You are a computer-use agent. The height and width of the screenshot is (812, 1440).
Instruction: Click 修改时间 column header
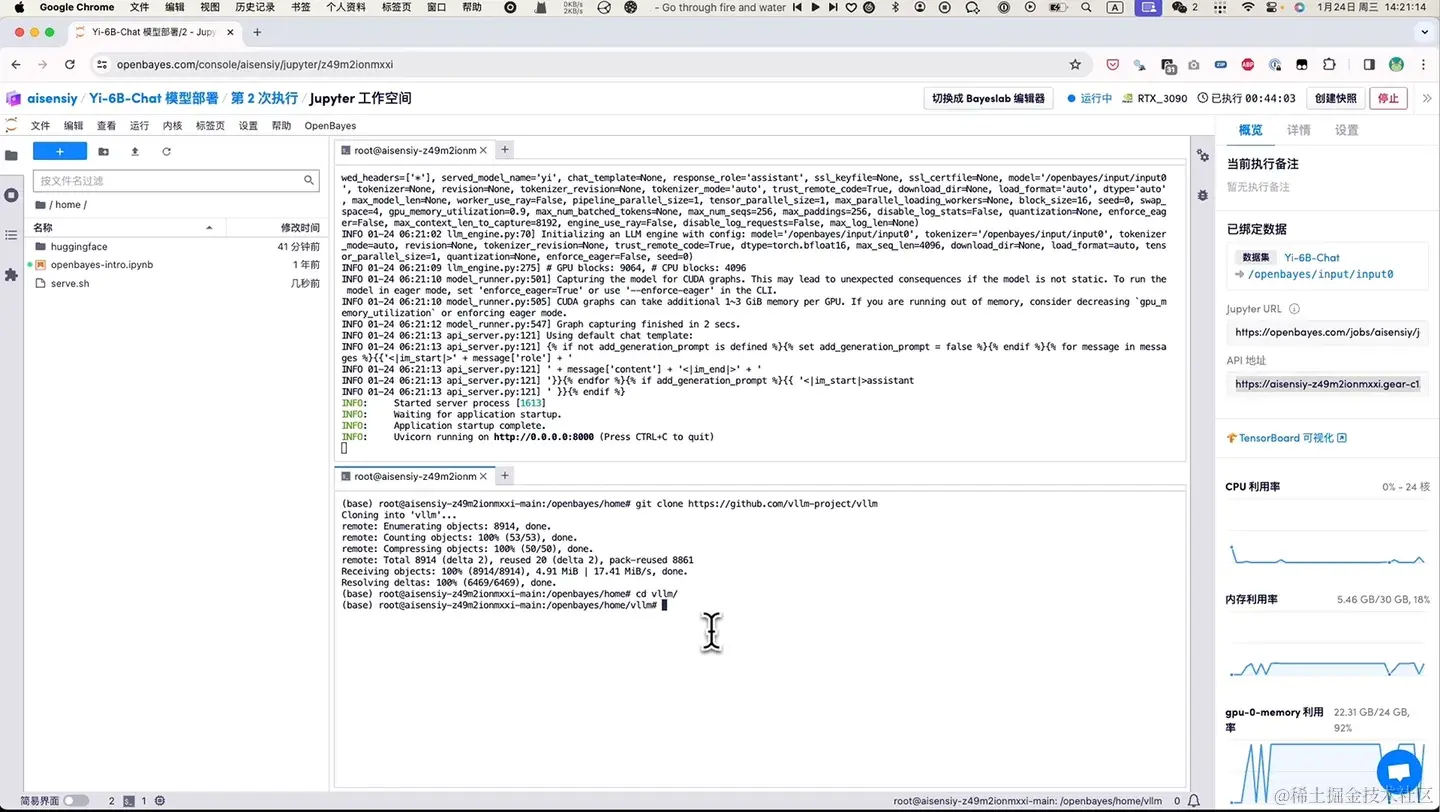pyautogui.click(x=300, y=228)
